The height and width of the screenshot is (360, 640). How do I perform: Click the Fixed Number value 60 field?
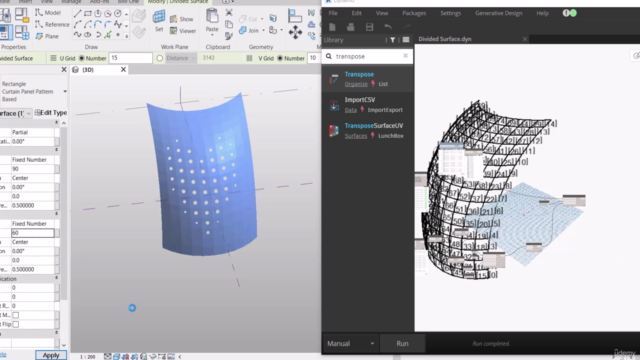[x=32, y=233]
